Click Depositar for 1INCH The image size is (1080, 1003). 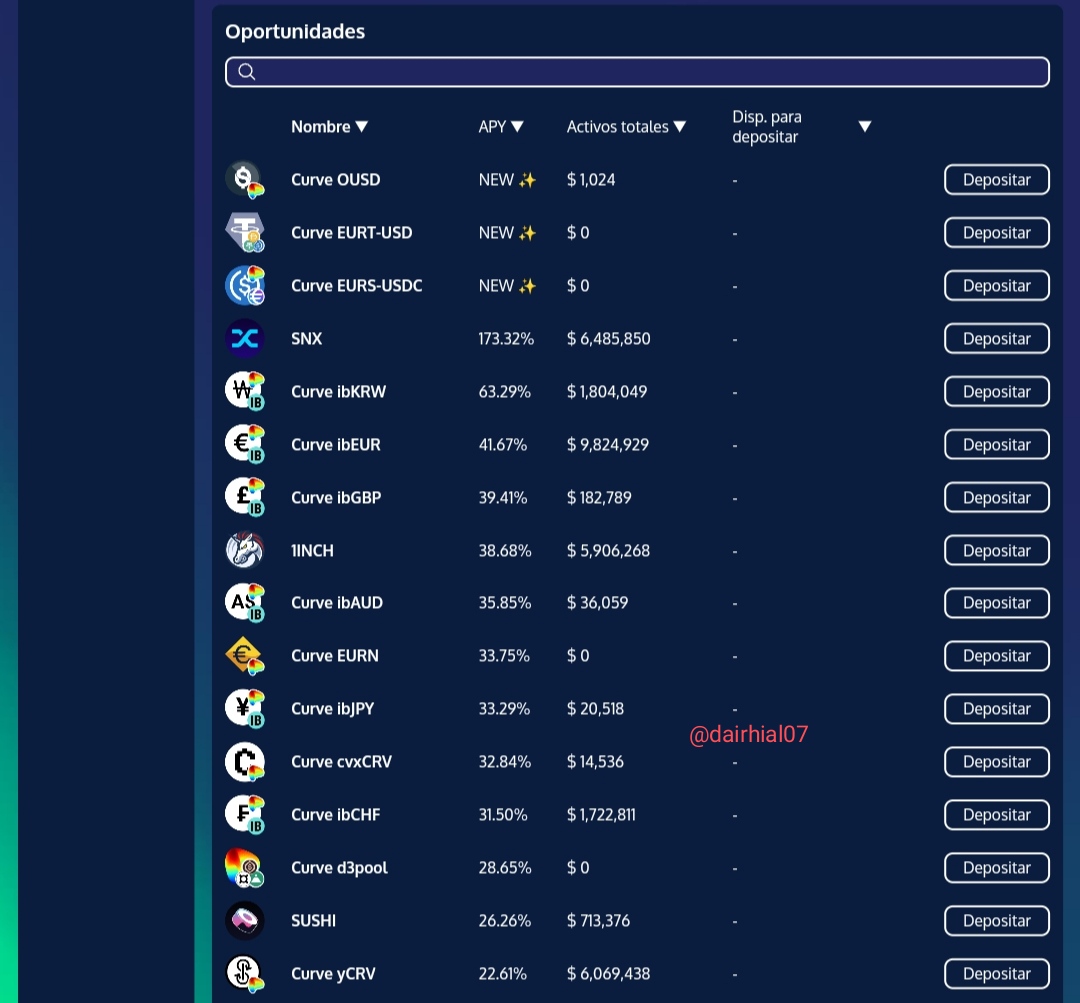(x=997, y=550)
